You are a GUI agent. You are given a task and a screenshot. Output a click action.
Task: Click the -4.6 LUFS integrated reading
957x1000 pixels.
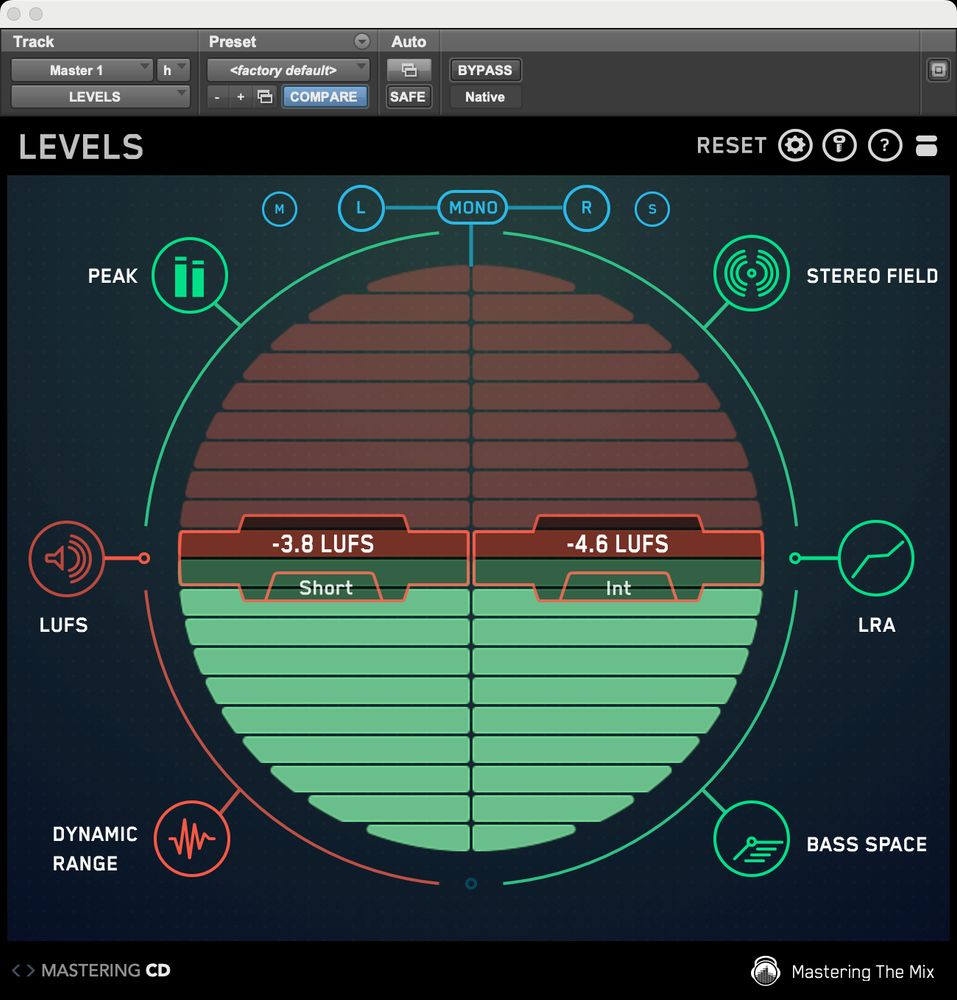pos(618,544)
